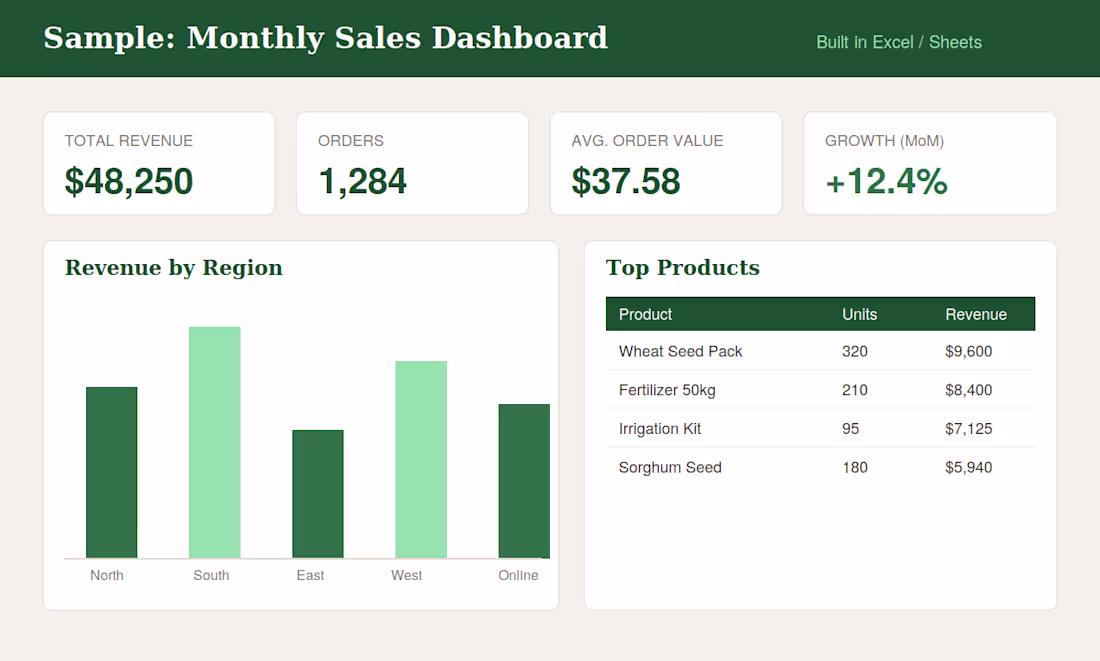
Task: Click the Product column header
Action: [x=645, y=314]
